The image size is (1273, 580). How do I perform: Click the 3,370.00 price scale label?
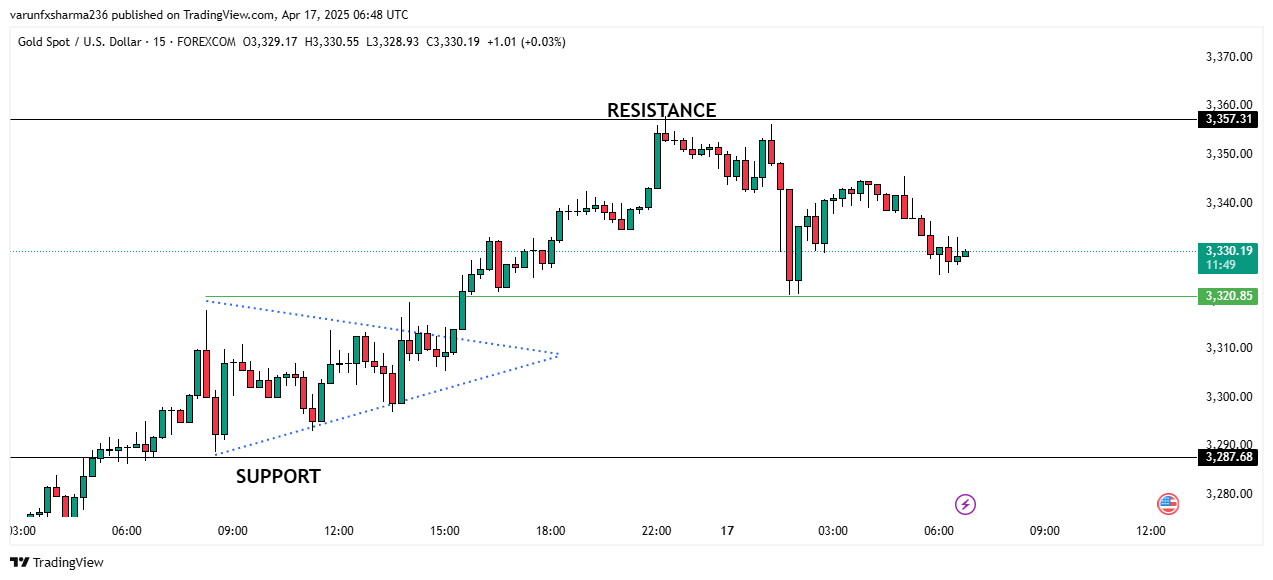1229,56
